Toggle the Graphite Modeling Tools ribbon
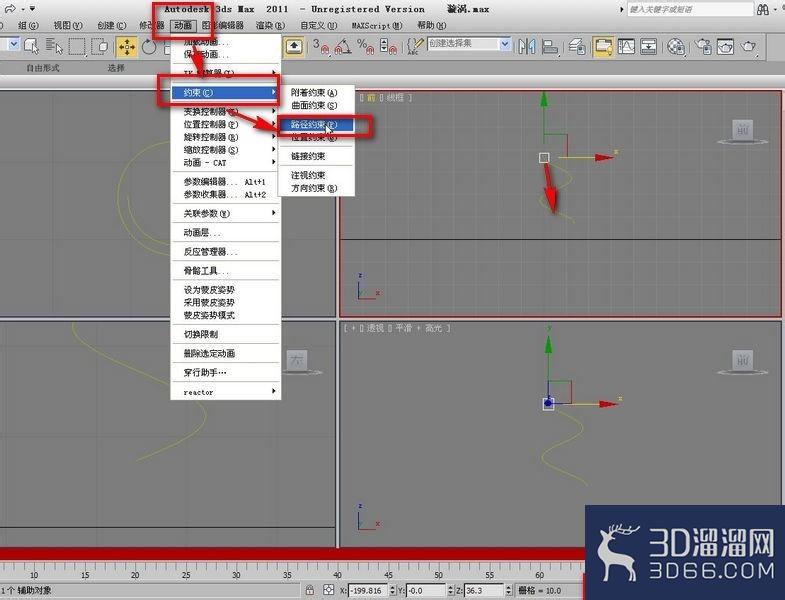 tap(603, 47)
